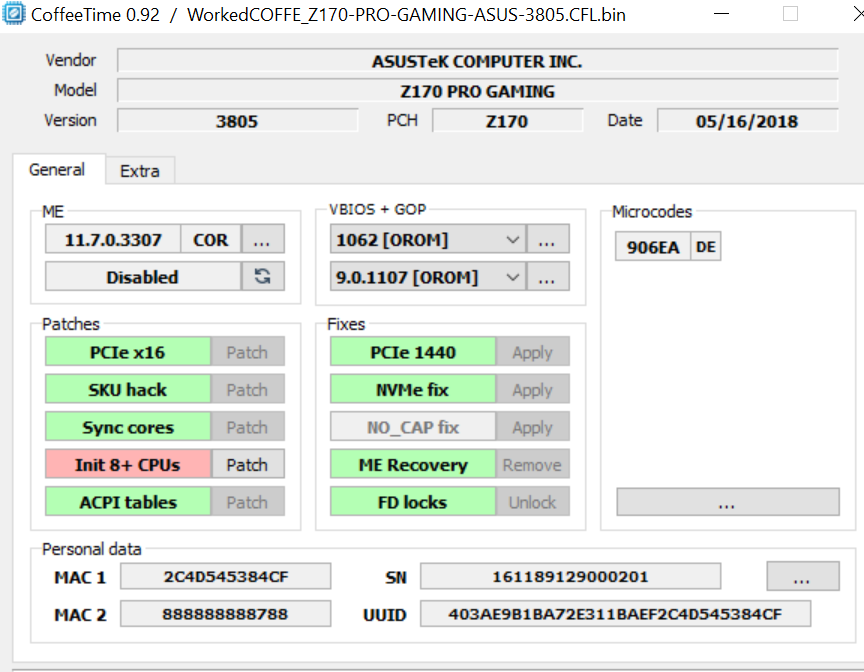The height and width of the screenshot is (672, 864).
Task: Click the SN serial number field
Action: [x=570, y=576]
